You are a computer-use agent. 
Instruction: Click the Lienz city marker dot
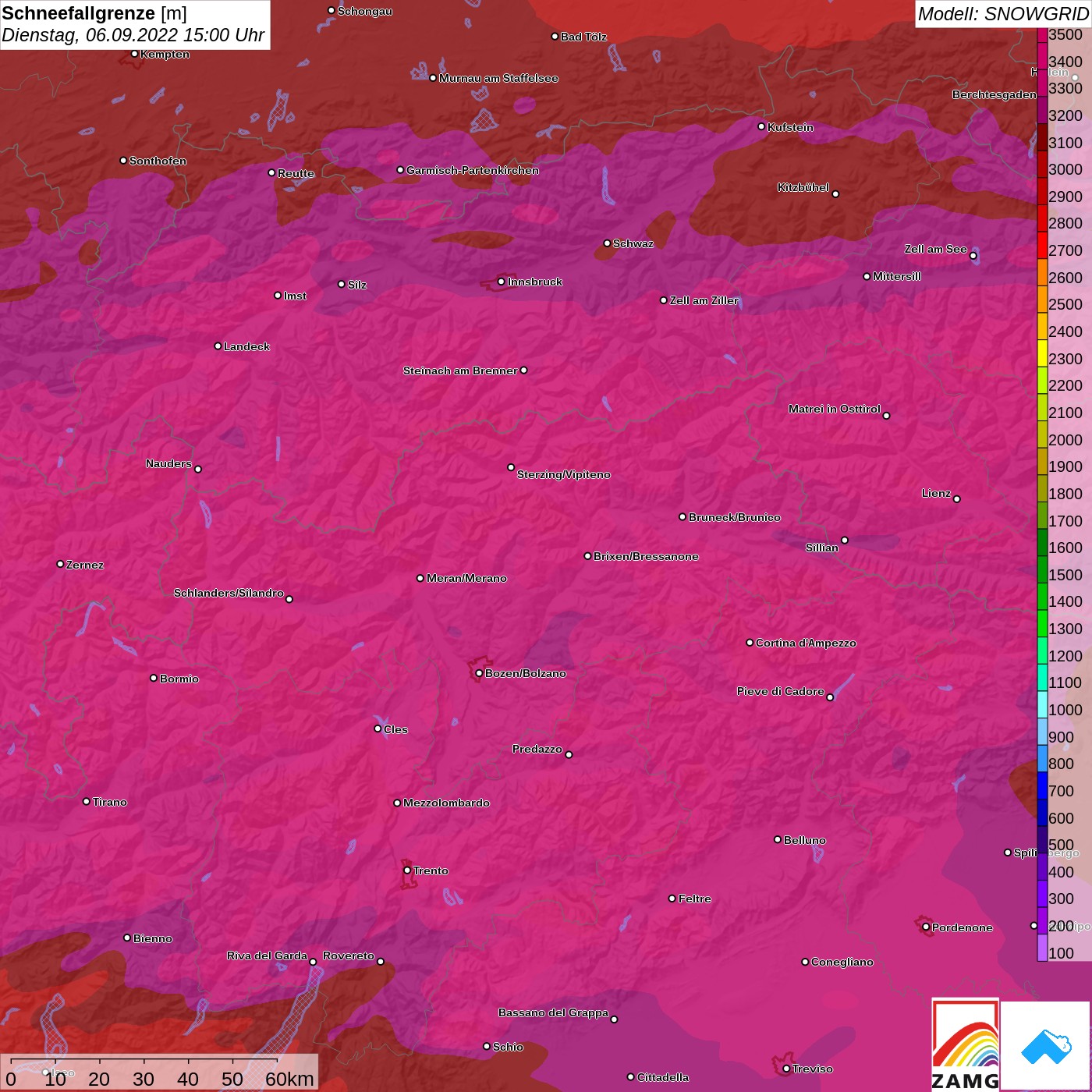coord(957,498)
